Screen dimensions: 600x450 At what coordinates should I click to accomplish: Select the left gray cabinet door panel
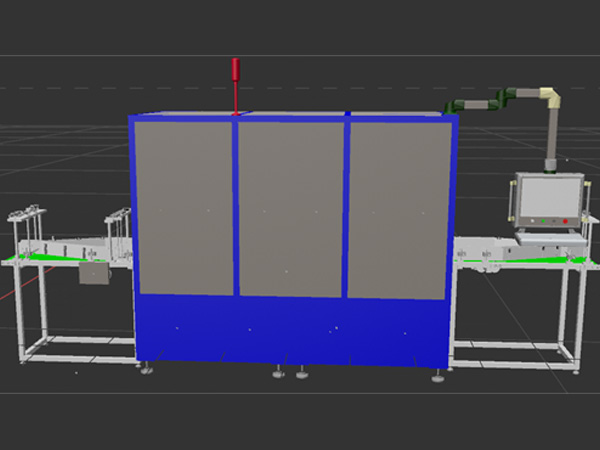point(184,207)
